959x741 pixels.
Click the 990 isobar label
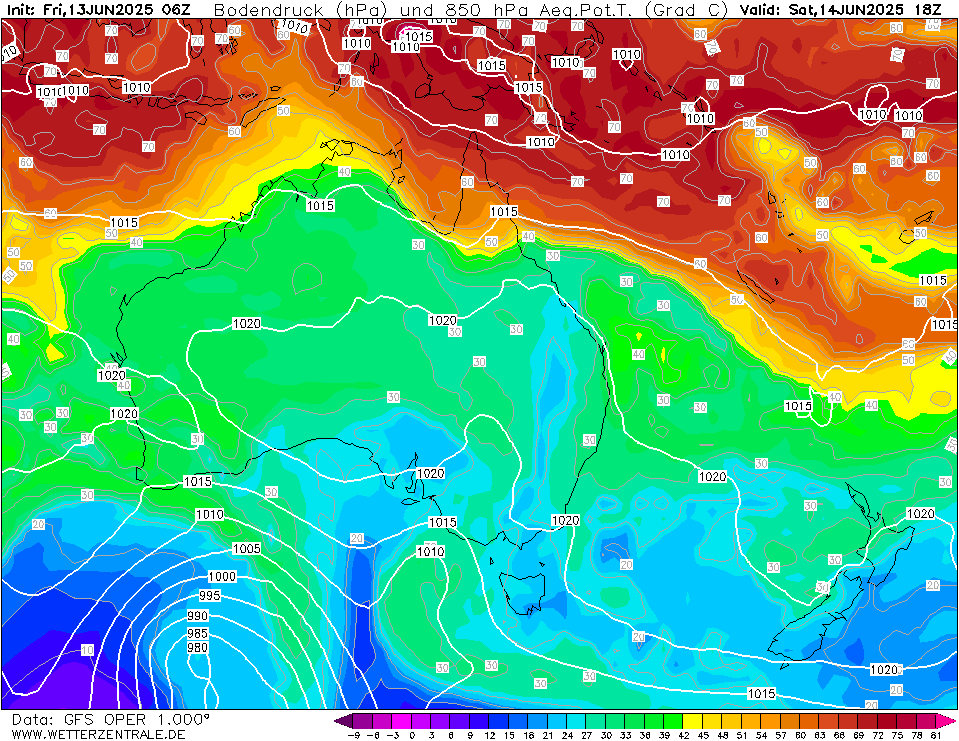click(198, 616)
